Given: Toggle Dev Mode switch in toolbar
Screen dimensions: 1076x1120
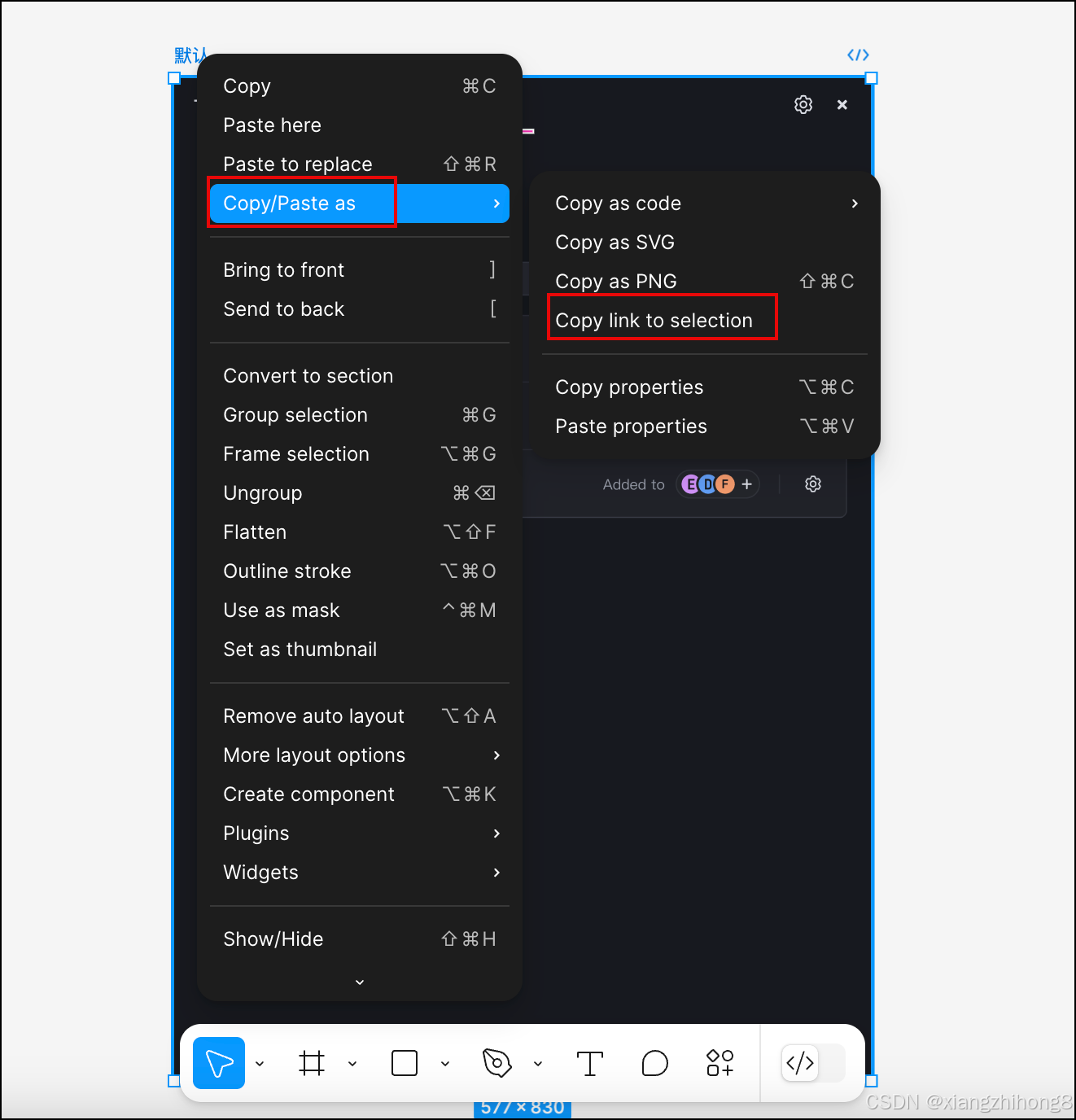Looking at the screenshot, I should [x=812, y=1063].
